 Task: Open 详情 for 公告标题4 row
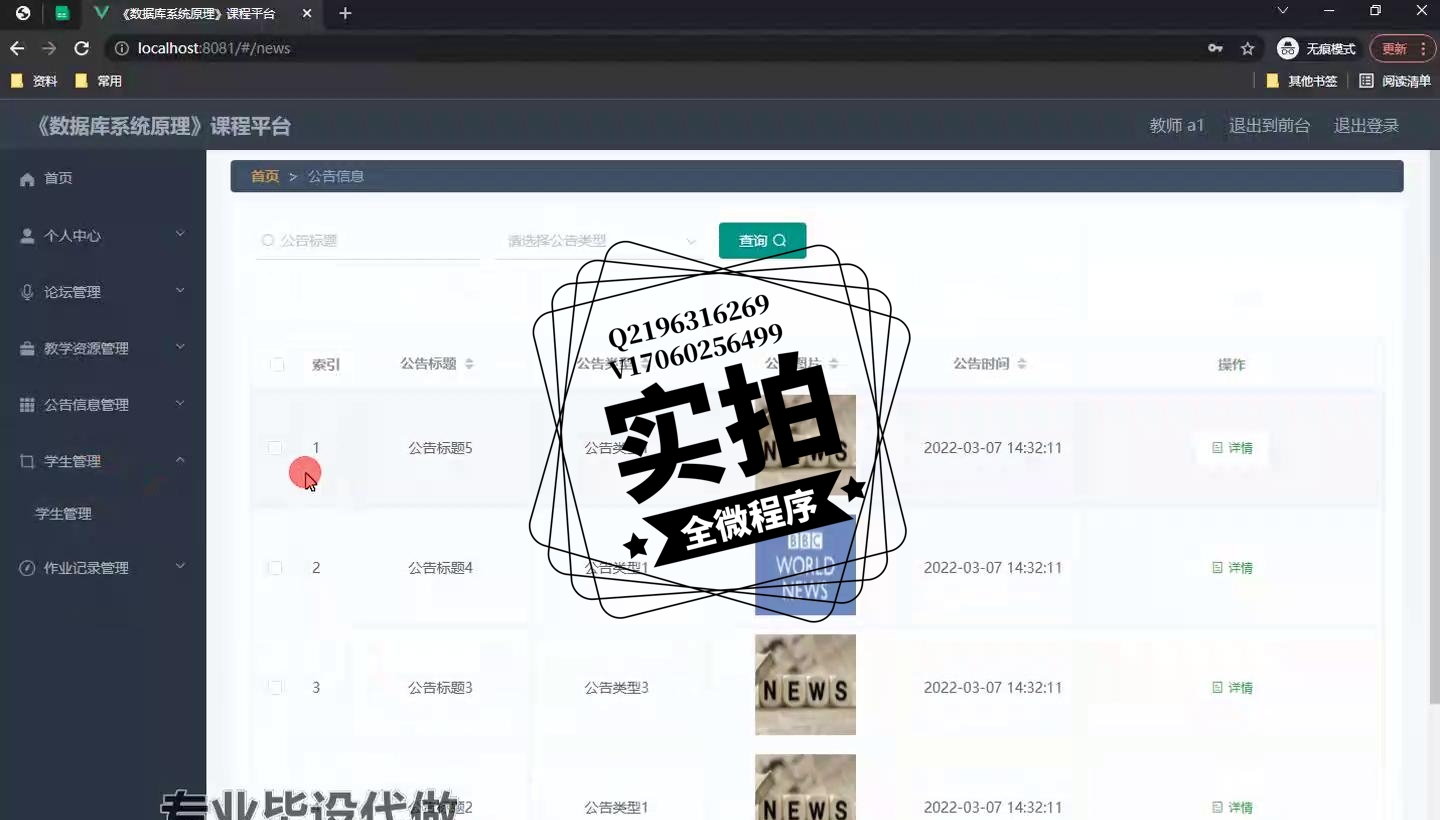point(1232,568)
